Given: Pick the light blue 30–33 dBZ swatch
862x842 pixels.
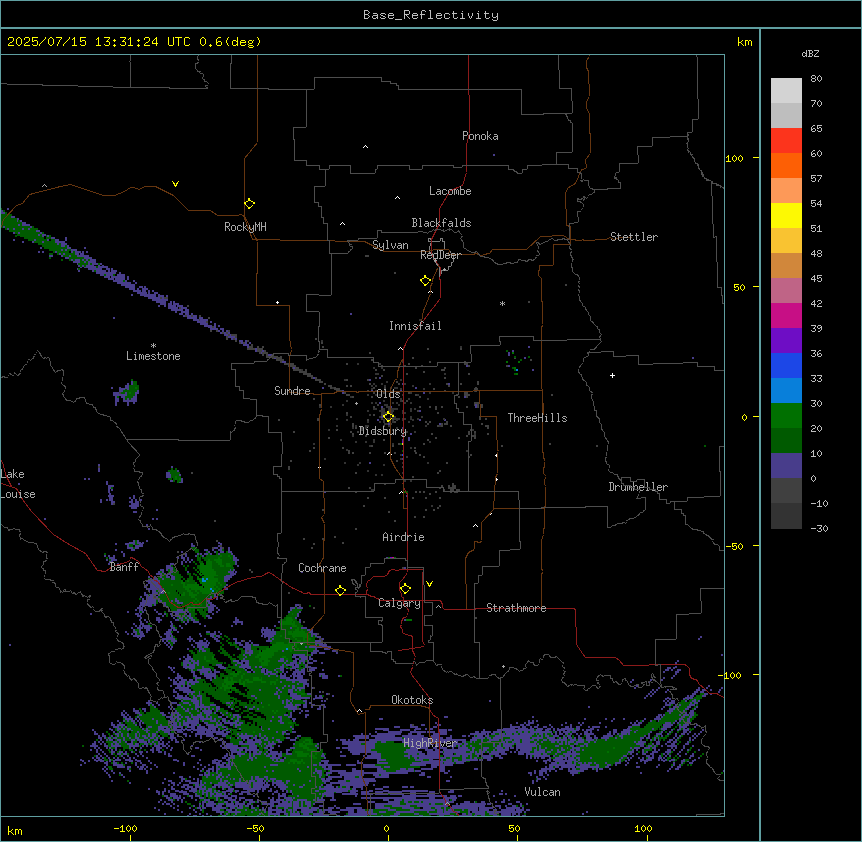Looking at the screenshot, I should pyautogui.click(x=786, y=391).
